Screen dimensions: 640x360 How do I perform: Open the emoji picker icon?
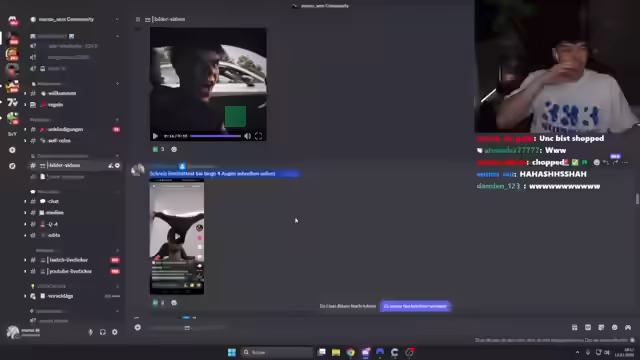[615, 327]
